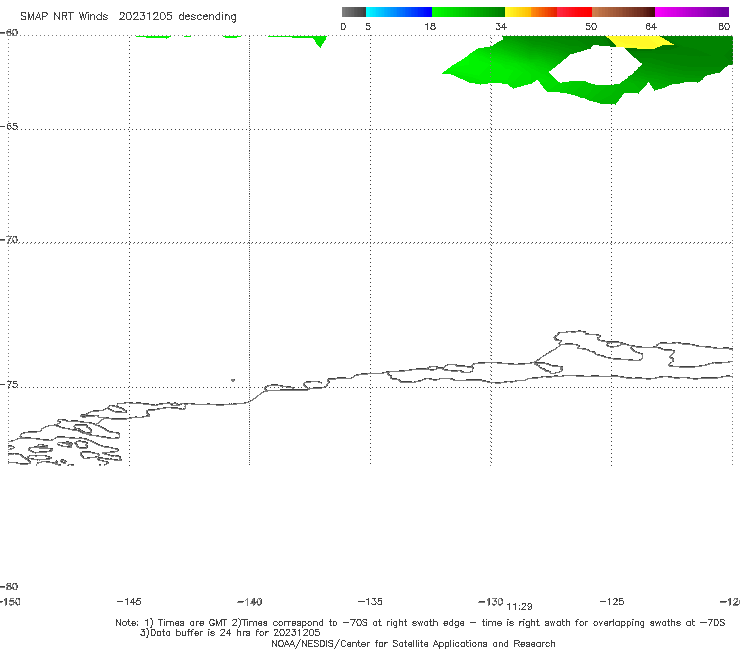Click latitude label '-75'
740x650 pixels.
click(x=9, y=385)
